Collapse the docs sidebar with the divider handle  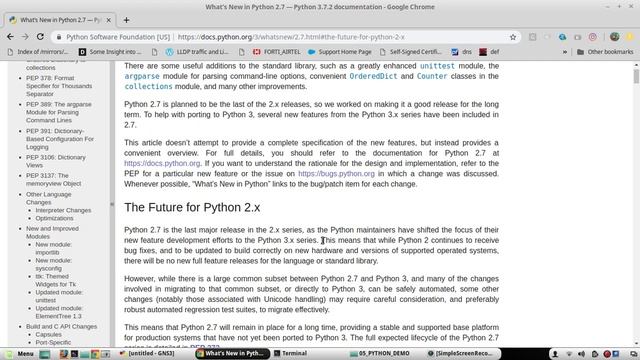click(x=112, y=204)
